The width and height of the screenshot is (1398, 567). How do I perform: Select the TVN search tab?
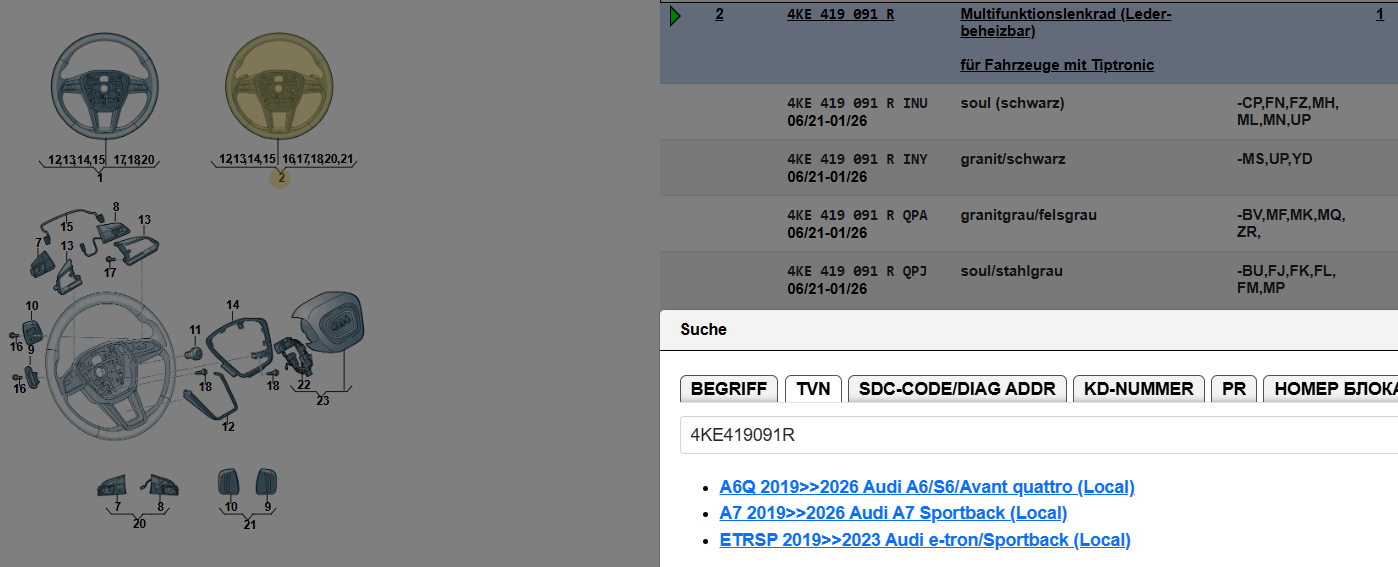pyautogui.click(x=813, y=389)
